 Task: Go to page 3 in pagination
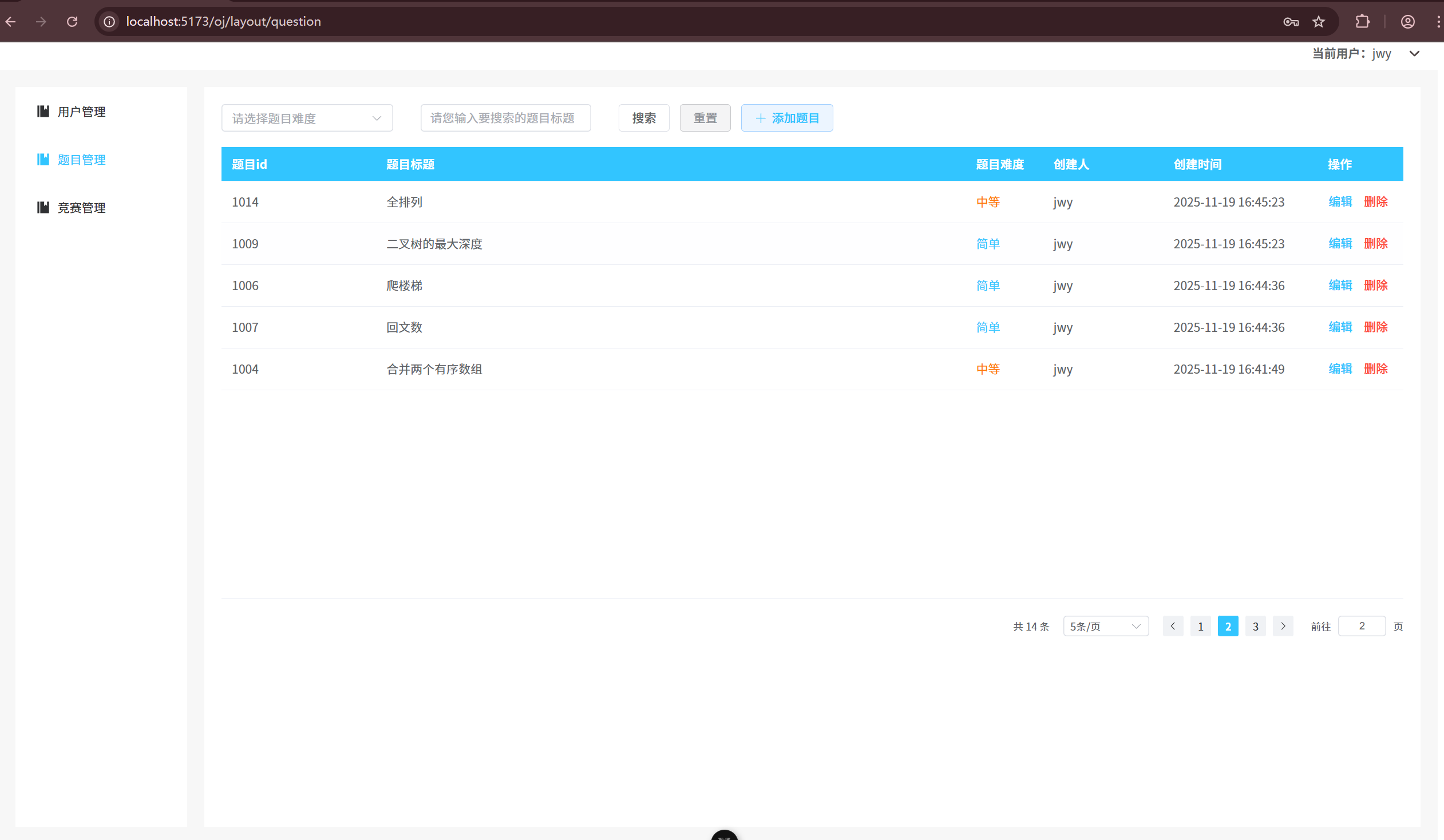pos(1255,625)
